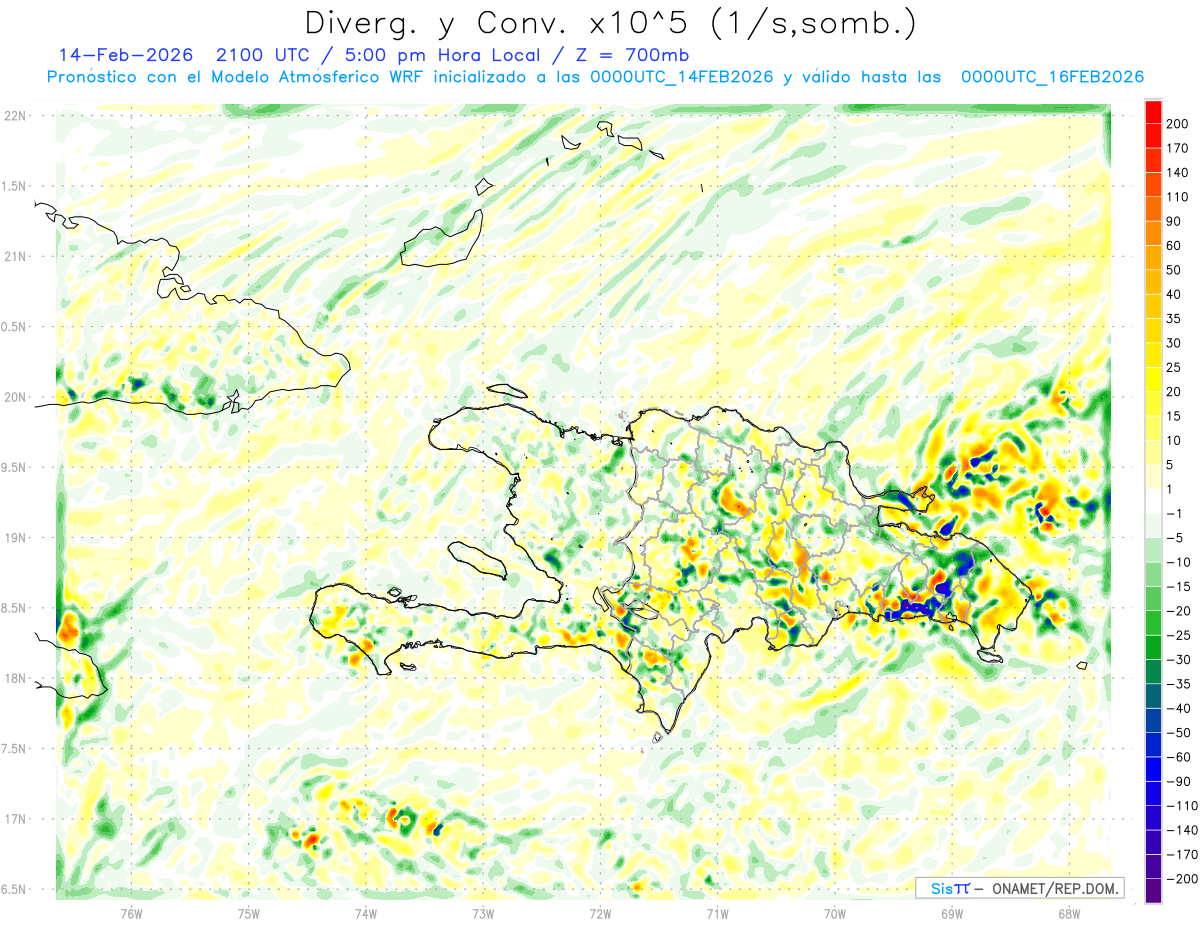The width and height of the screenshot is (1200, 927).
Task: Click the dark purple swatch below -200
Action: [x=1153, y=891]
